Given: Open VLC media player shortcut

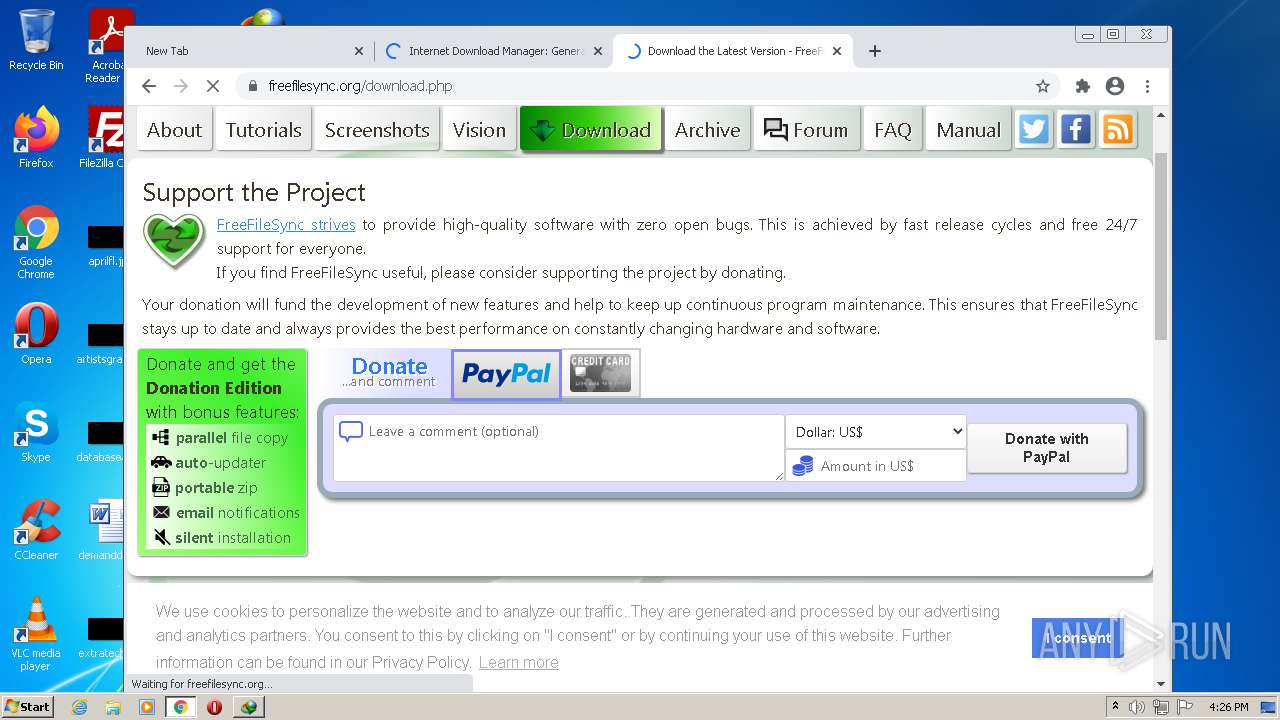Looking at the screenshot, I should pyautogui.click(x=36, y=634).
